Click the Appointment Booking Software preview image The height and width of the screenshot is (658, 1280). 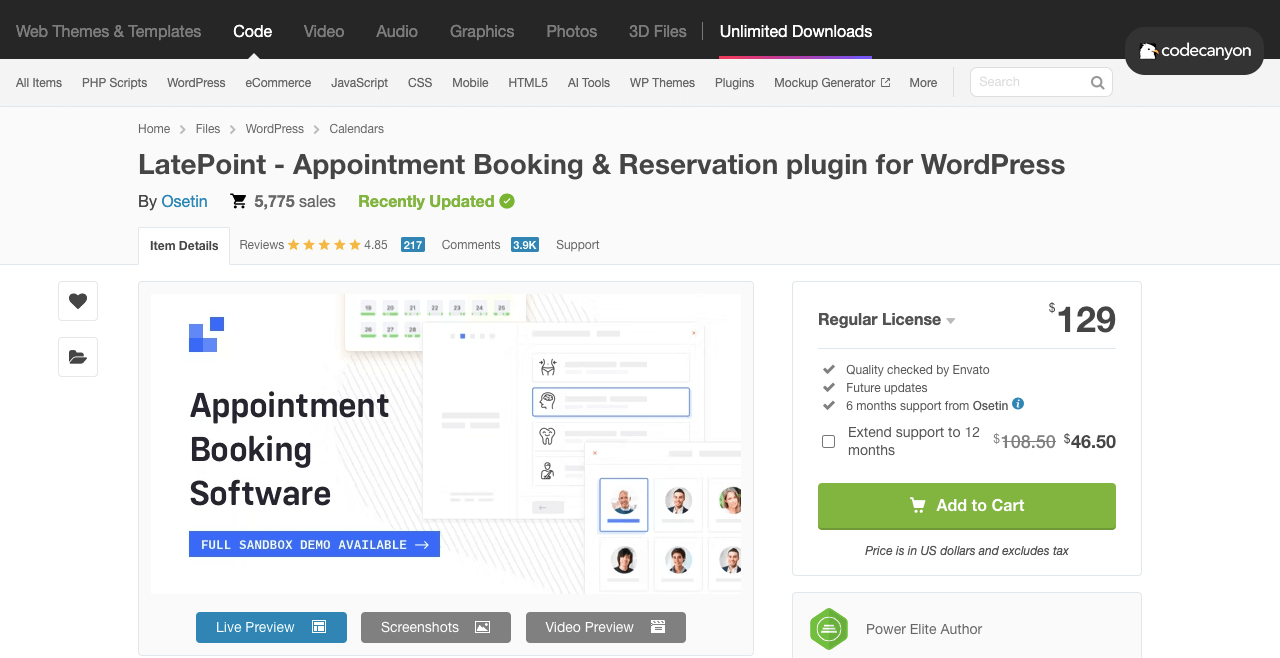(x=446, y=443)
